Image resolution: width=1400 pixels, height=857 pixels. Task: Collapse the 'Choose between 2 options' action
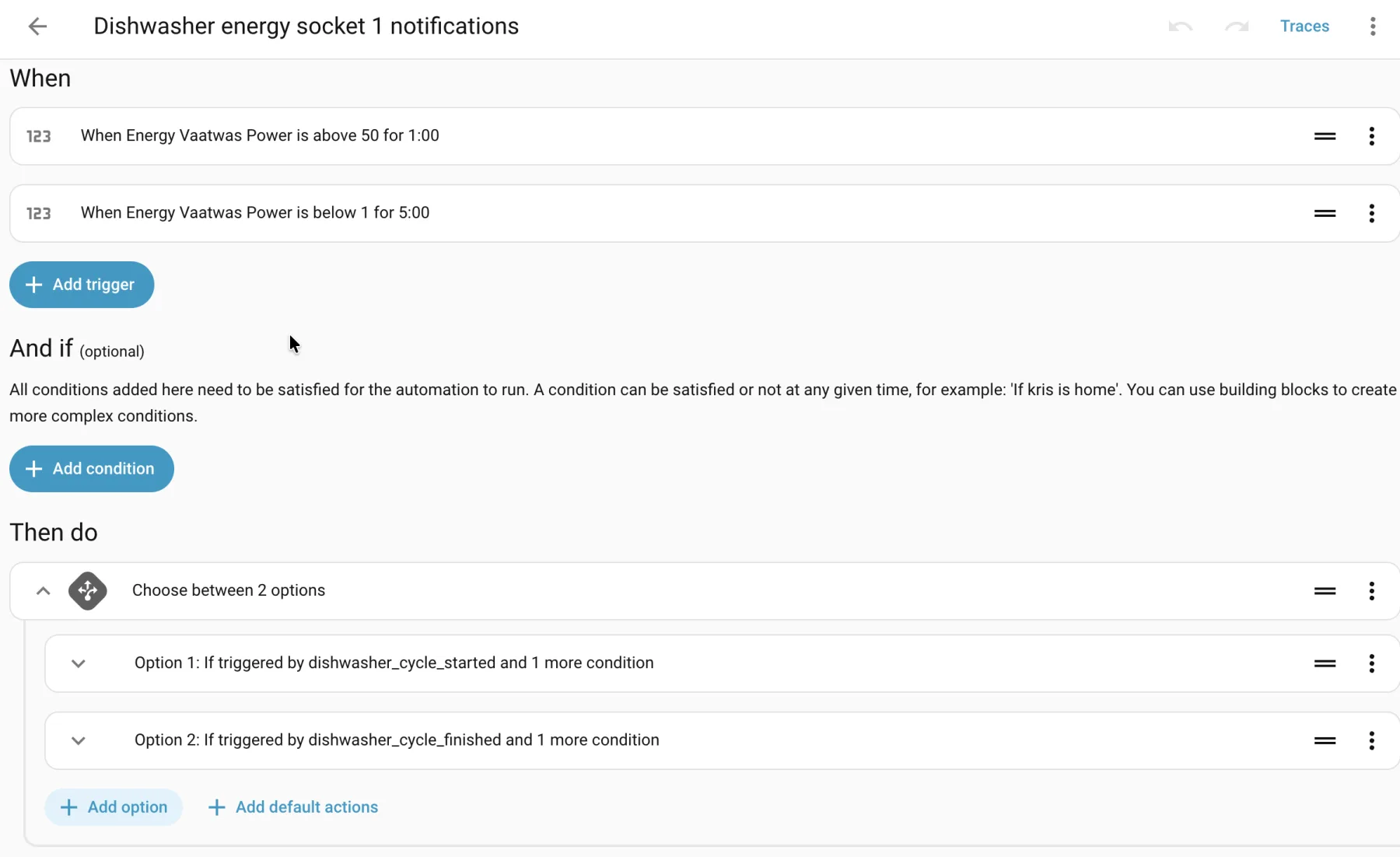pyautogui.click(x=44, y=591)
